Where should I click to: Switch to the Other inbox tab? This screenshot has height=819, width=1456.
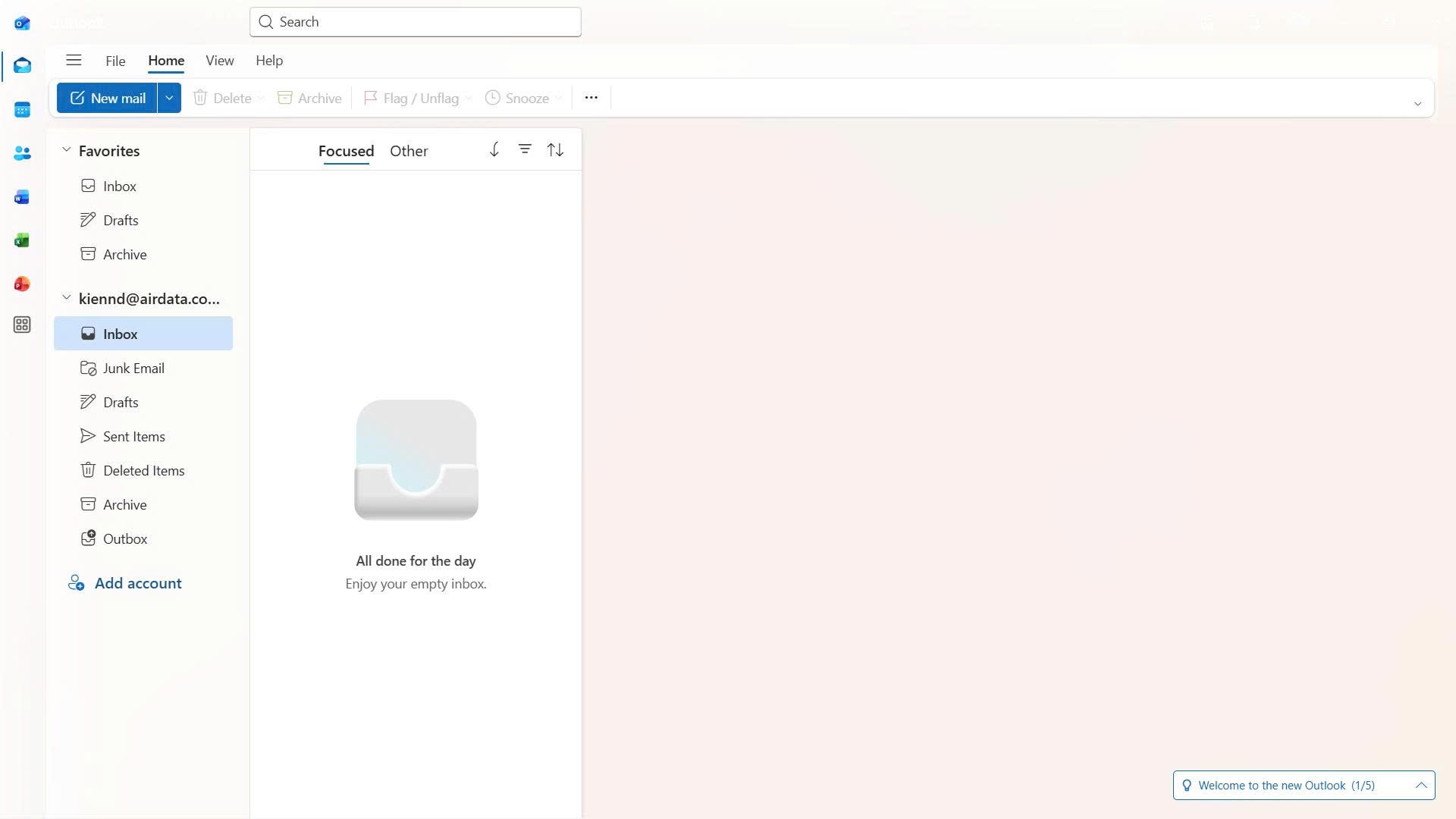pyautogui.click(x=409, y=151)
